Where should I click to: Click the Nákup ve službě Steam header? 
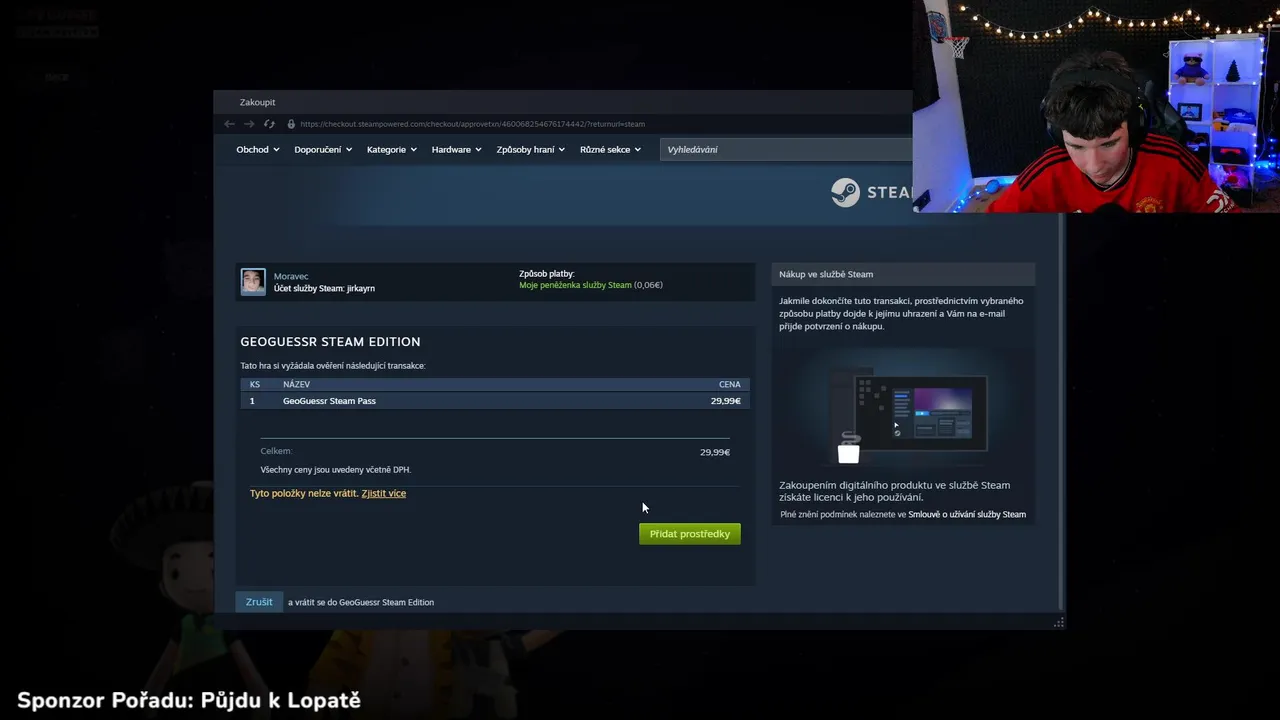click(x=903, y=274)
